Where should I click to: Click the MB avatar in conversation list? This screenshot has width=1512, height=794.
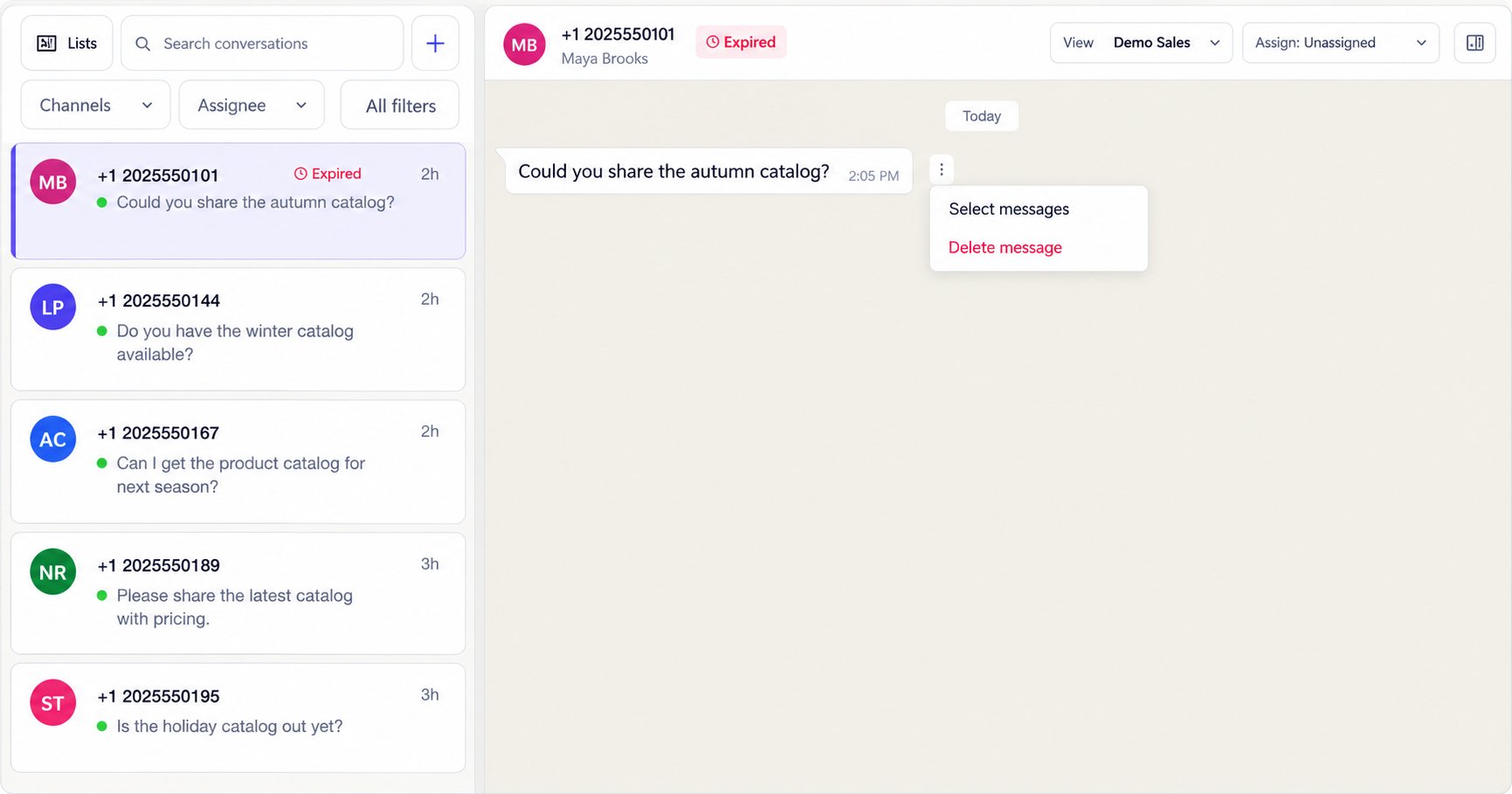click(53, 182)
